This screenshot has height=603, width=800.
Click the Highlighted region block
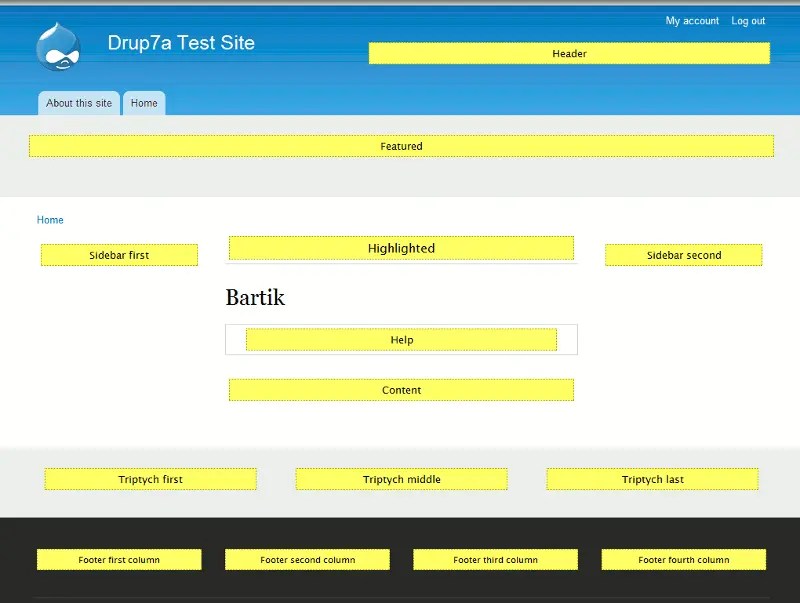coord(401,247)
